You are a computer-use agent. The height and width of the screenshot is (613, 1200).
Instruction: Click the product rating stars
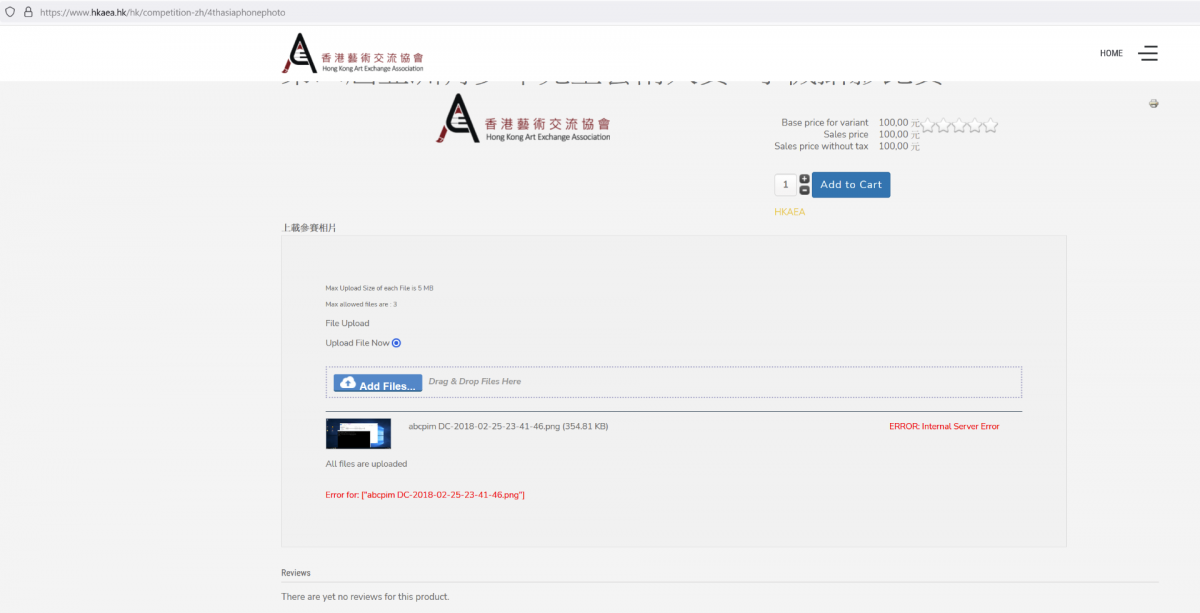tap(959, 125)
